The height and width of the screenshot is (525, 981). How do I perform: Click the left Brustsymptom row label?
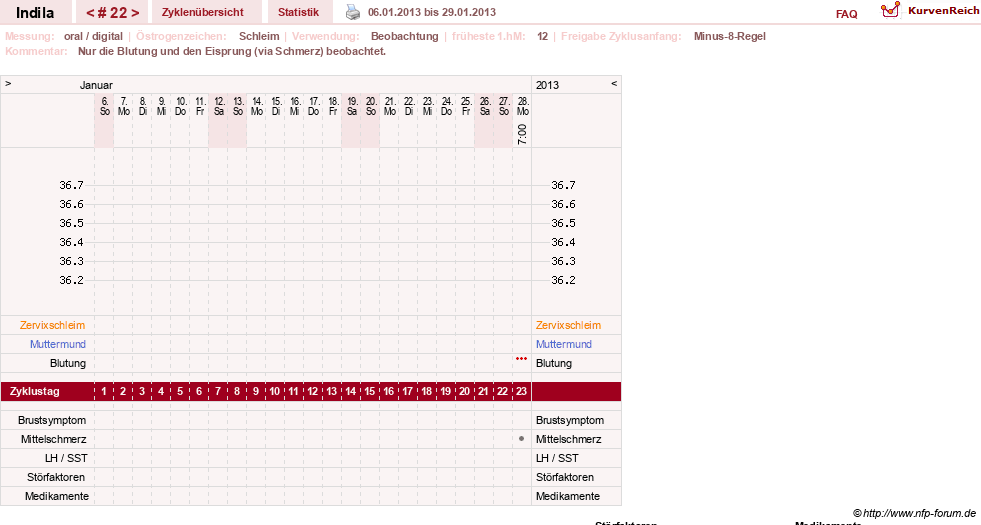coord(52,421)
